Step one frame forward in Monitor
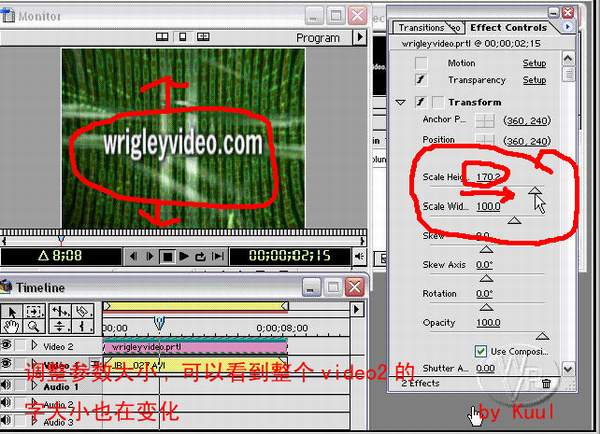Image resolution: width=600 pixels, height=434 pixels. point(150,256)
